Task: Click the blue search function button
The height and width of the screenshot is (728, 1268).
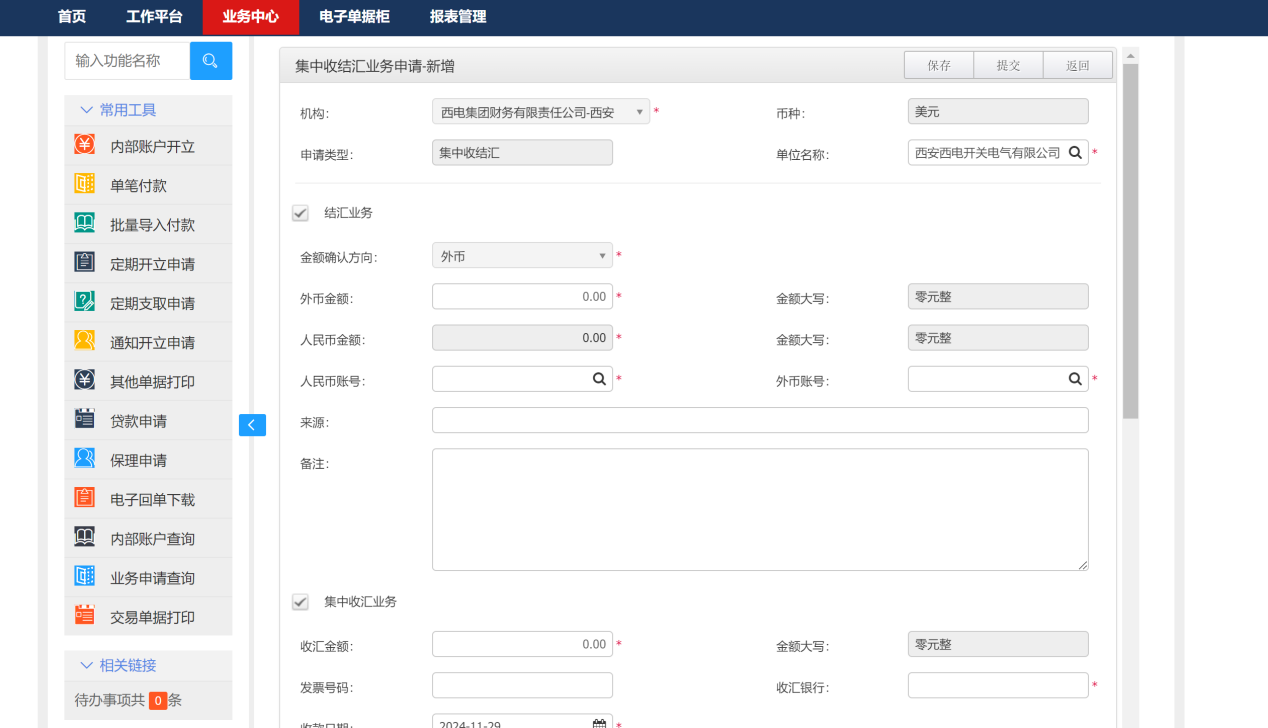Action: coord(210,61)
